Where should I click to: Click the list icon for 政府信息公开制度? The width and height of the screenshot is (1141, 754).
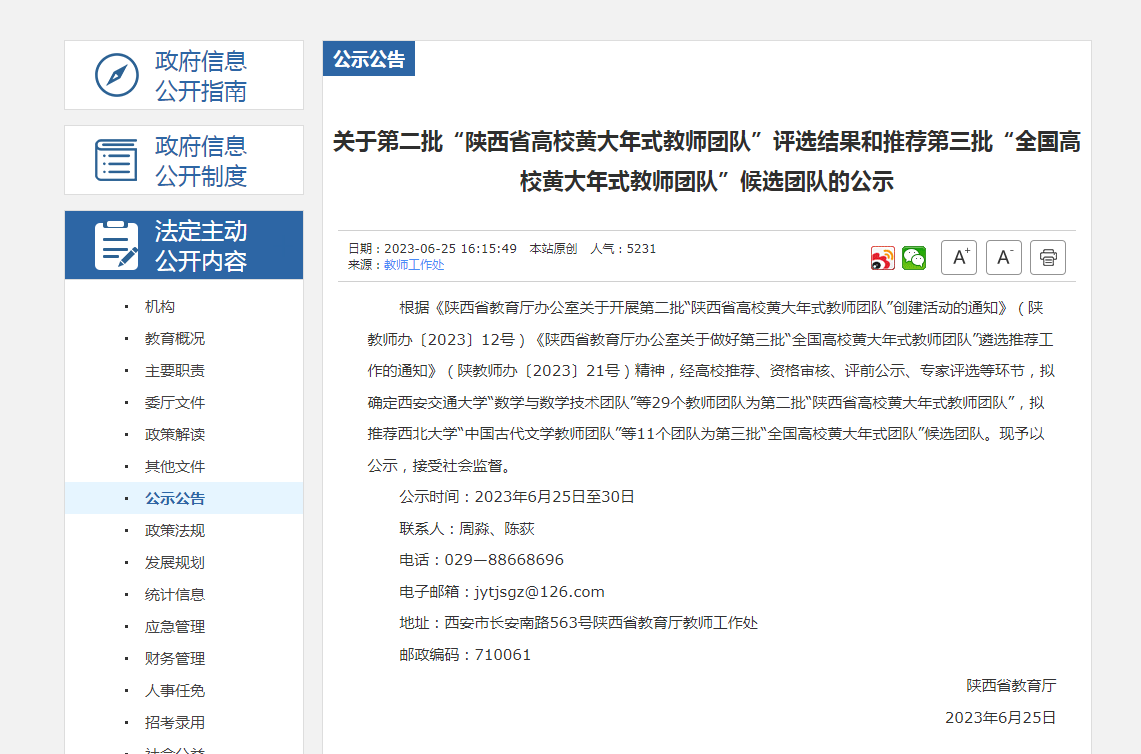click(116, 161)
